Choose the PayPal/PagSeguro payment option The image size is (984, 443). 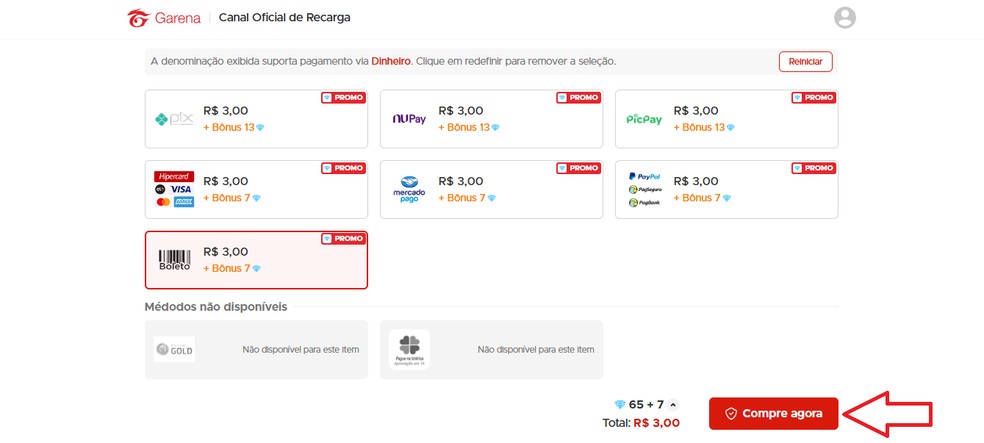[727, 189]
